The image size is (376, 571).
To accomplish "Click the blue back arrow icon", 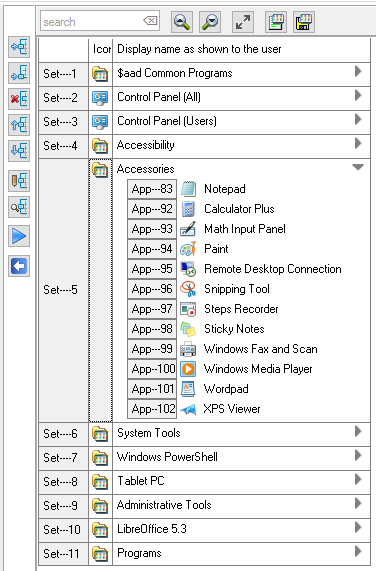I will point(19,266).
